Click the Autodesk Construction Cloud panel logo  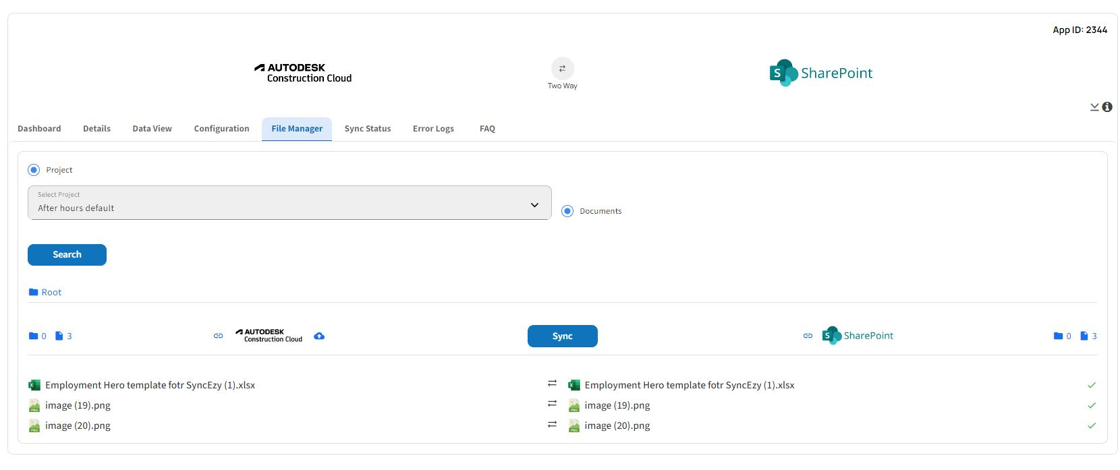(x=269, y=336)
